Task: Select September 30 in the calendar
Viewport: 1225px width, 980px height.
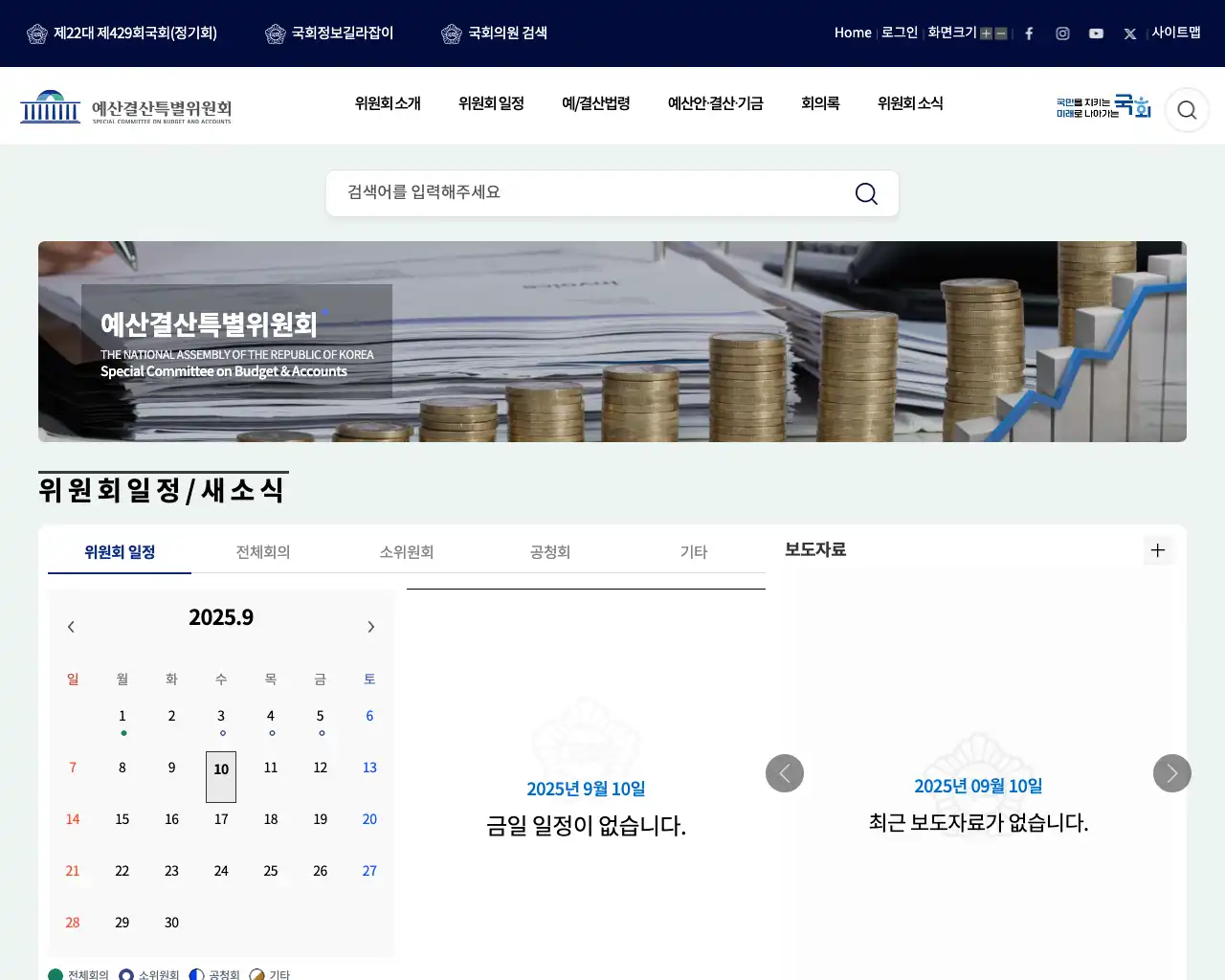Action: point(171,923)
